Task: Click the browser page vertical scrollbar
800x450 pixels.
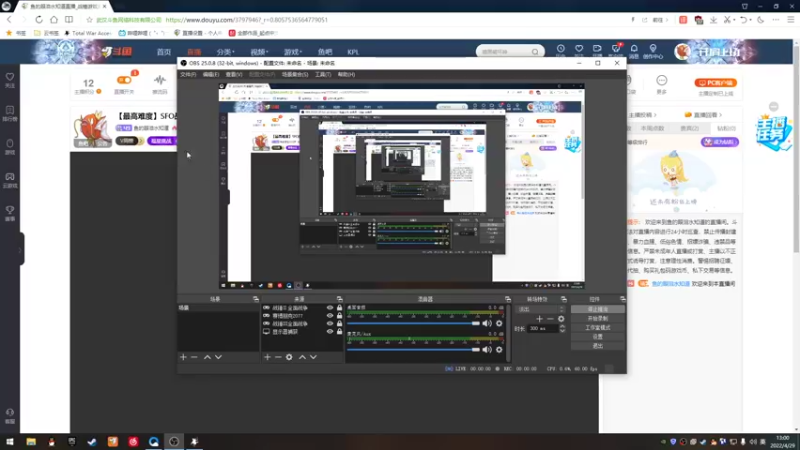Action: point(796,148)
